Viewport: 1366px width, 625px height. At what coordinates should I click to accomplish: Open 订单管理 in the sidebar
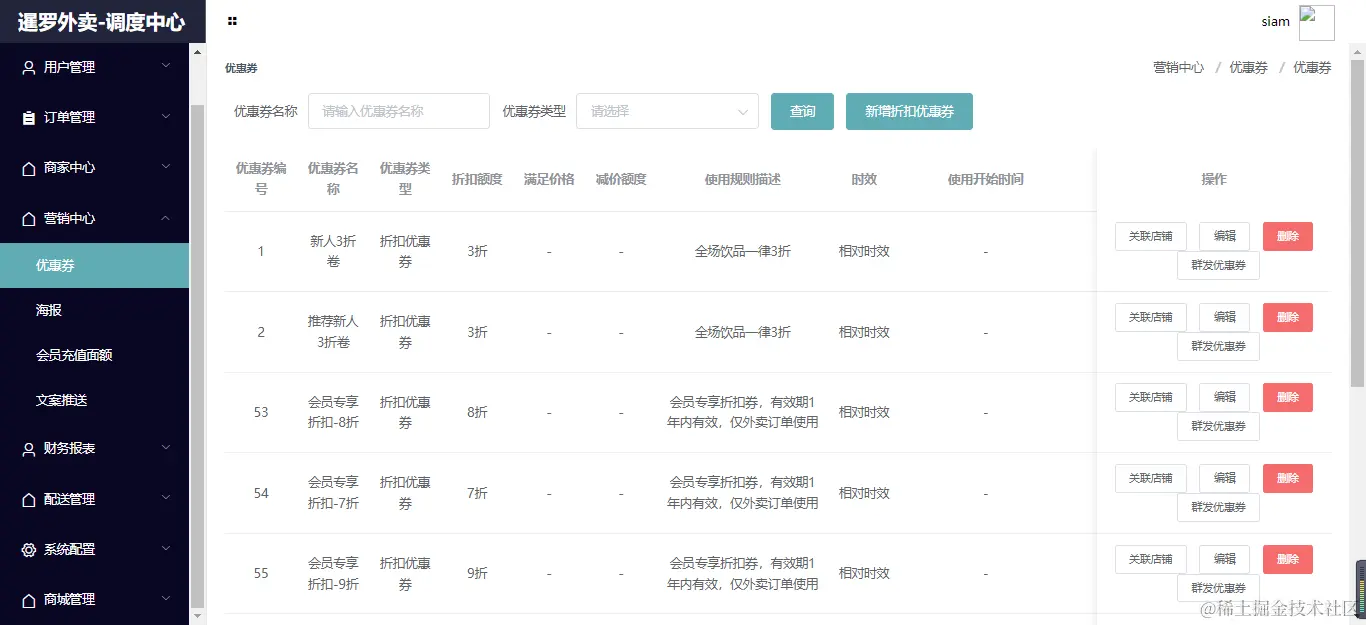[94, 117]
